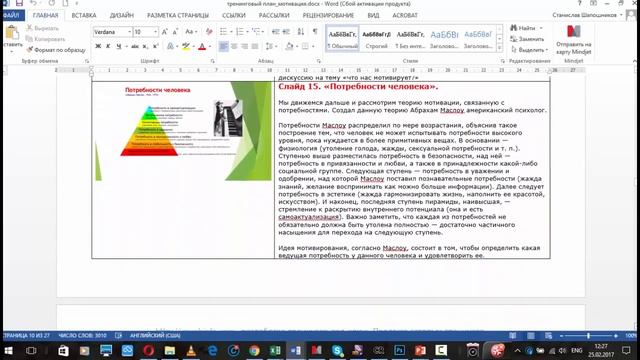
Task: Expand the Styles gallery more arrow
Action: click(x=499, y=48)
